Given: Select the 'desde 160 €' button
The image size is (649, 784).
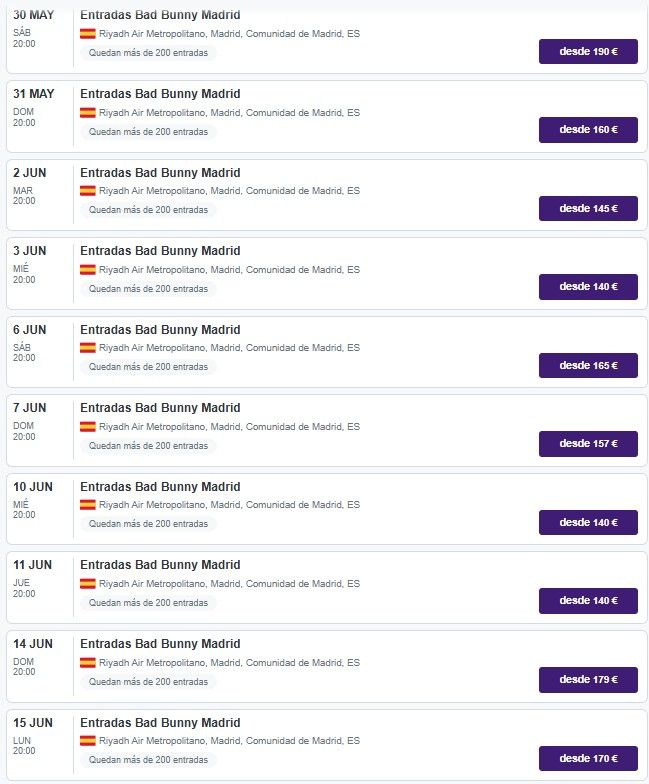Looking at the screenshot, I should click(x=588, y=130).
